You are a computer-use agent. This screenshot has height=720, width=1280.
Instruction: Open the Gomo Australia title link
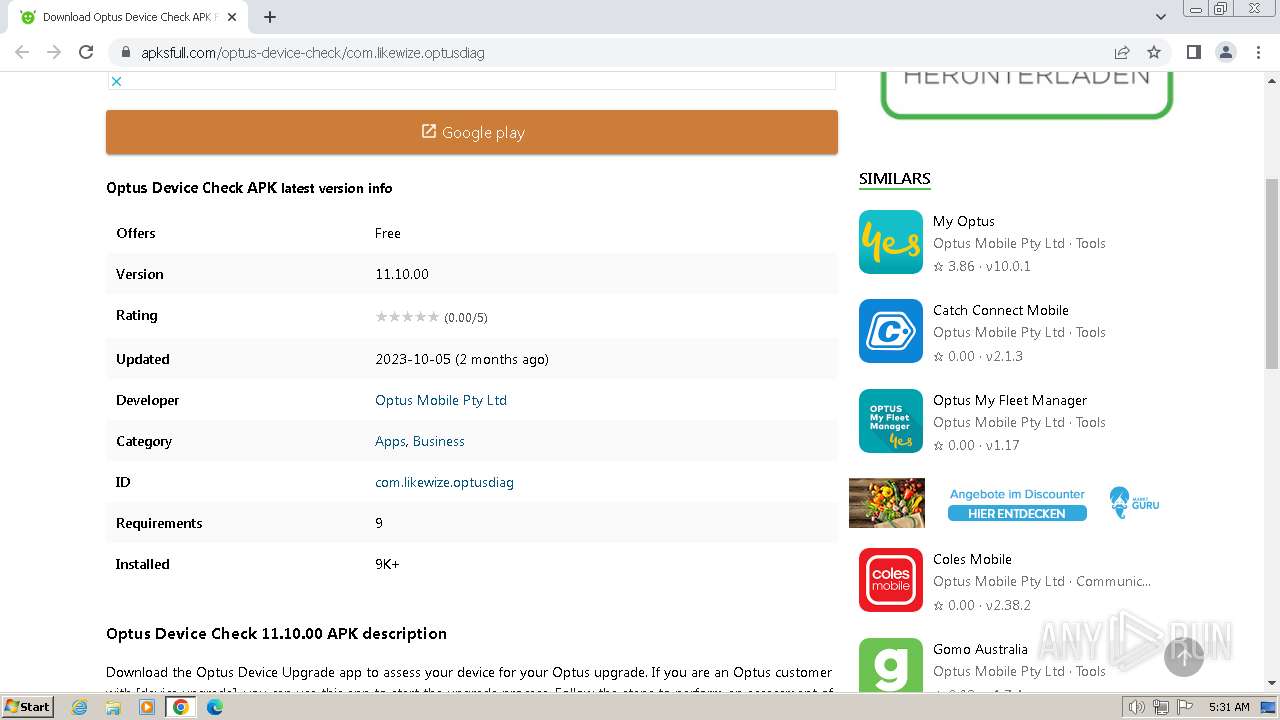click(x=980, y=649)
